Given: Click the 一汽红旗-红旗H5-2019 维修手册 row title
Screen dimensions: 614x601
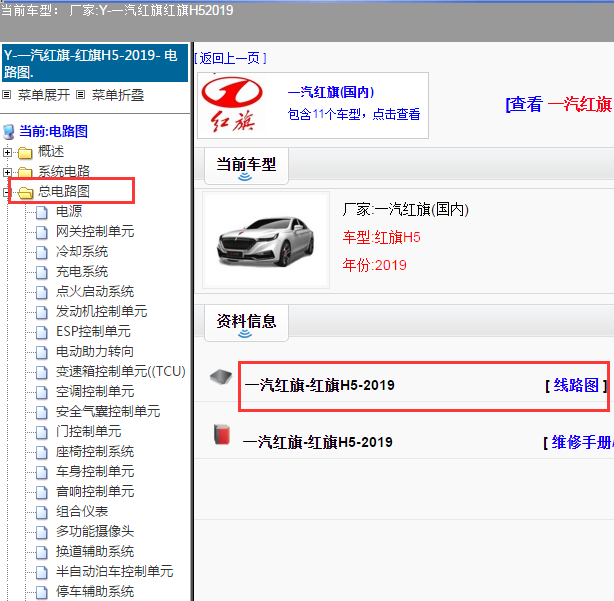Looking at the screenshot, I should pos(318,443).
